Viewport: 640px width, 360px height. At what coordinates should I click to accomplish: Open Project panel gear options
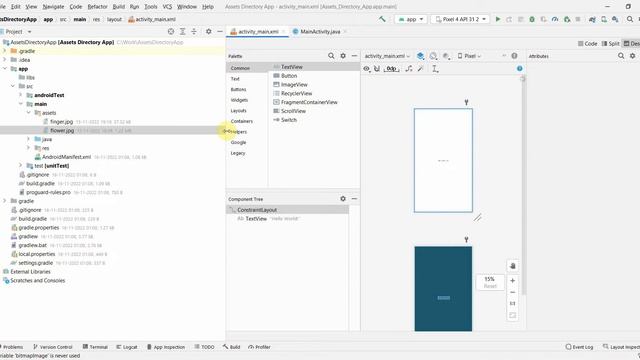click(209, 31)
